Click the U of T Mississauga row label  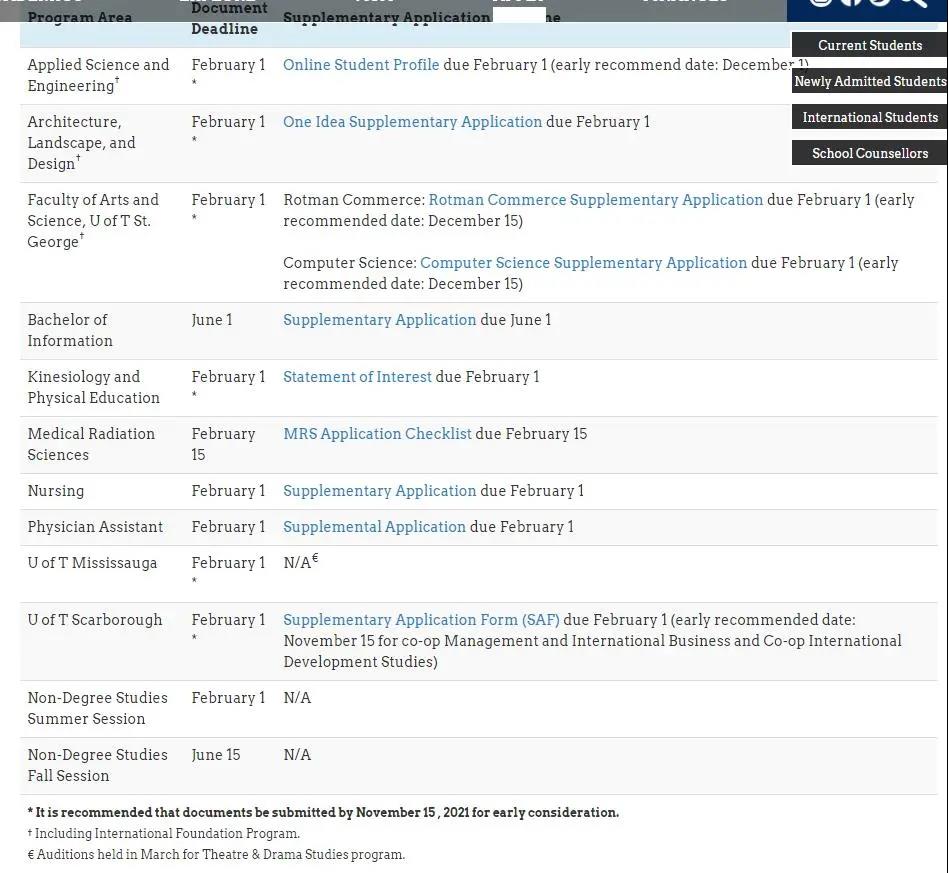pos(92,563)
